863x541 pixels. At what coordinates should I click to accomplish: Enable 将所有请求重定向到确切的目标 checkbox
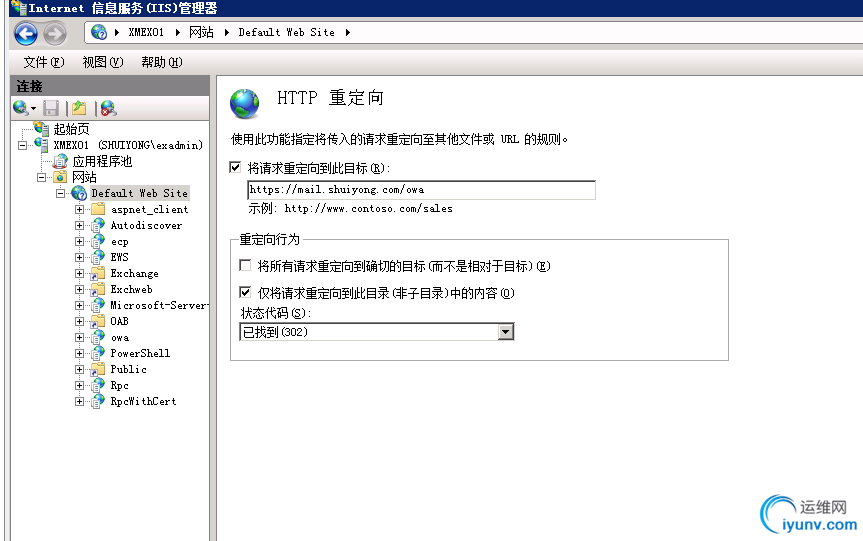tap(245, 265)
